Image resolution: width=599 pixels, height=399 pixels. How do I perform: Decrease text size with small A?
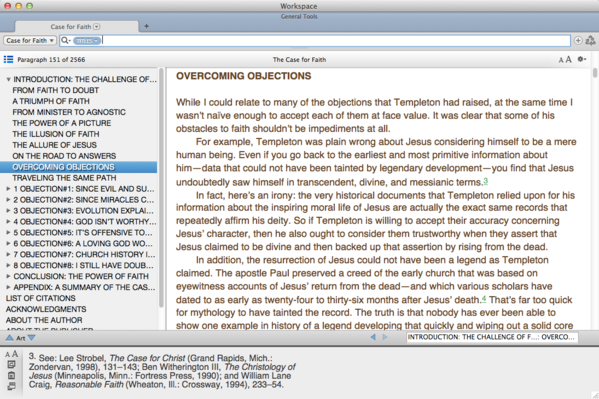click(561, 60)
